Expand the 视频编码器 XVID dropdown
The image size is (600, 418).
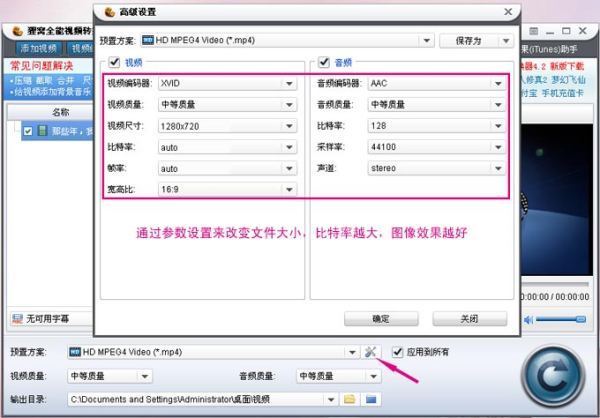(x=289, y=83)
